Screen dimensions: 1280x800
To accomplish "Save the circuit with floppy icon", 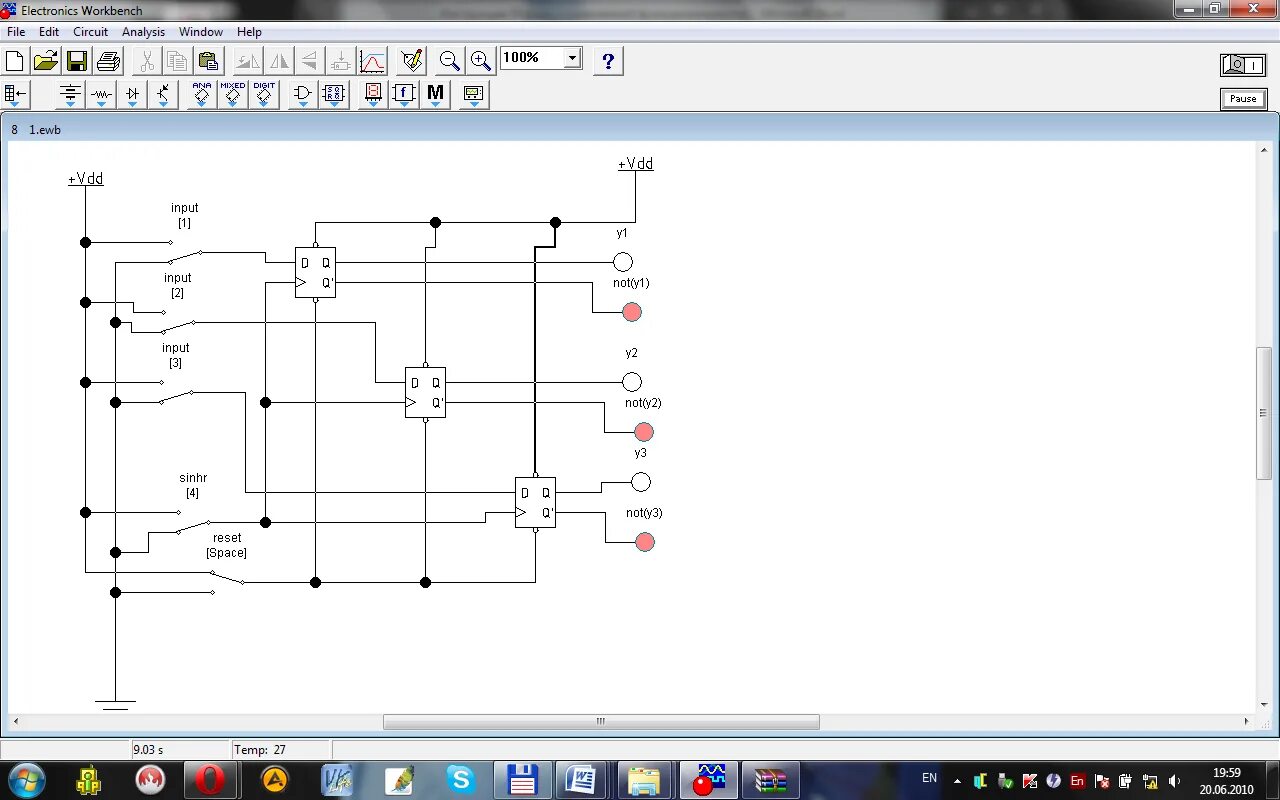I will tap(77, 61).
